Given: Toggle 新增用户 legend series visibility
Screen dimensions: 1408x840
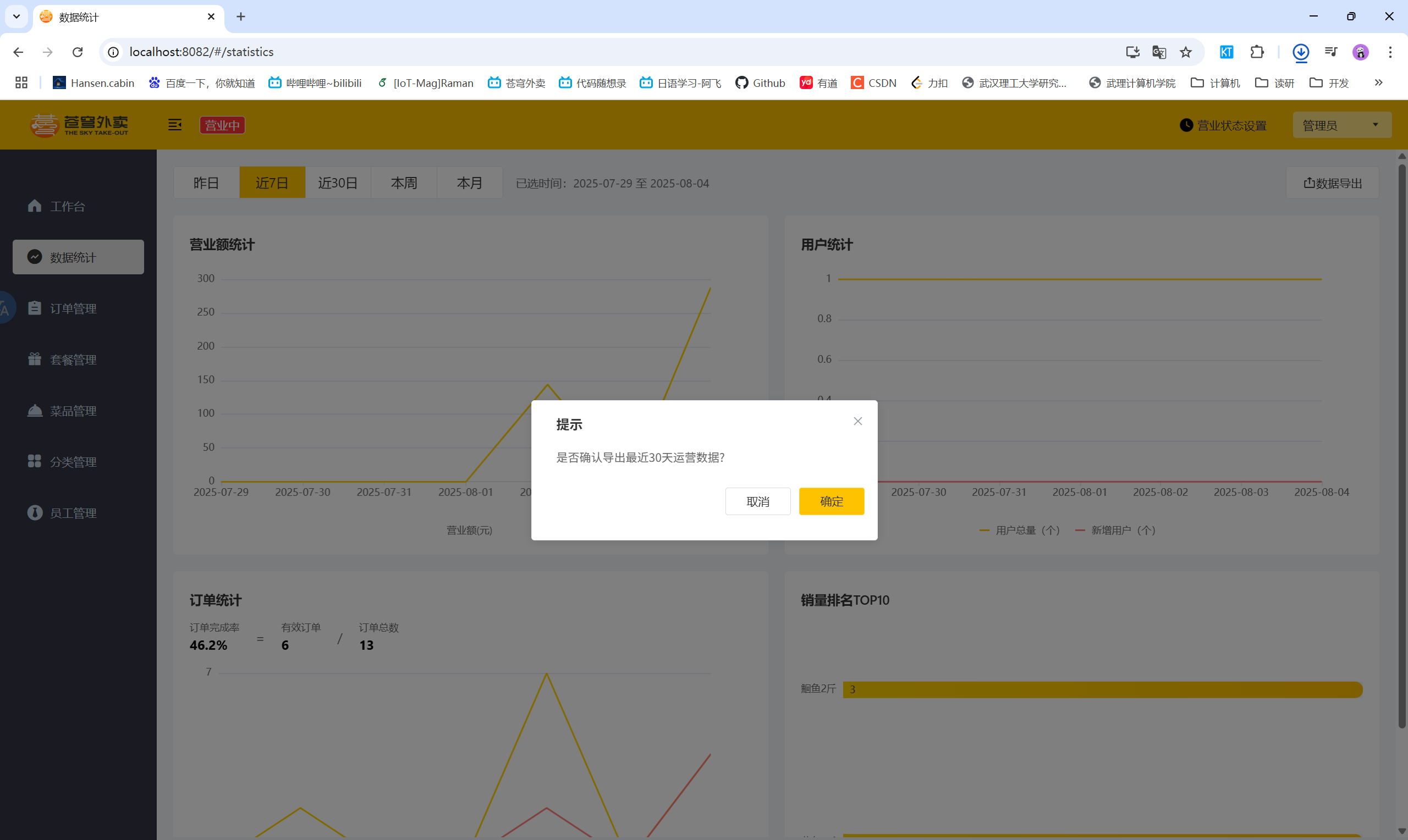Looking at the screenshot, I should [1115, 530].
